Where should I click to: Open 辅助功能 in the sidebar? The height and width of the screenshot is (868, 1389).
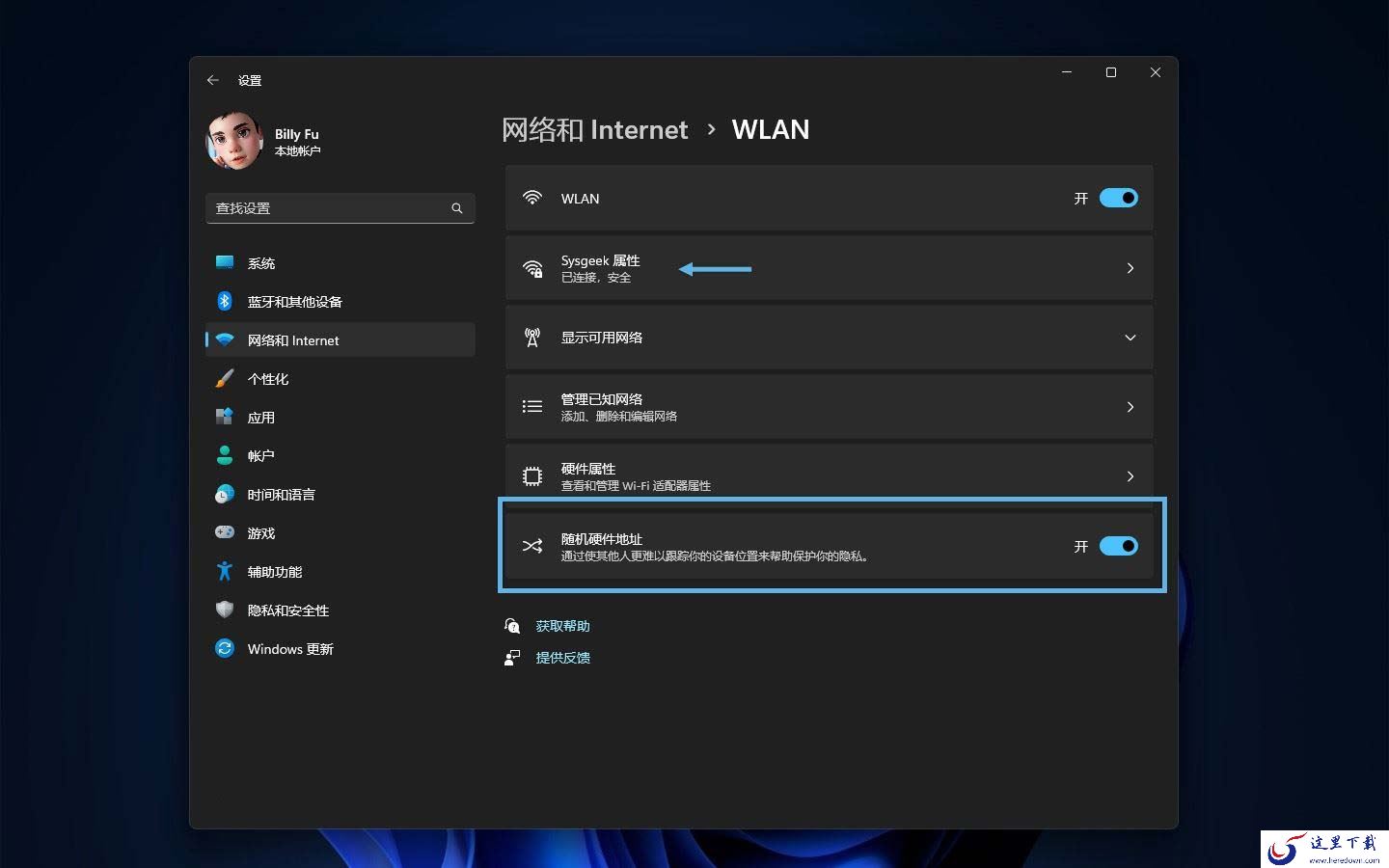point(340,571)
